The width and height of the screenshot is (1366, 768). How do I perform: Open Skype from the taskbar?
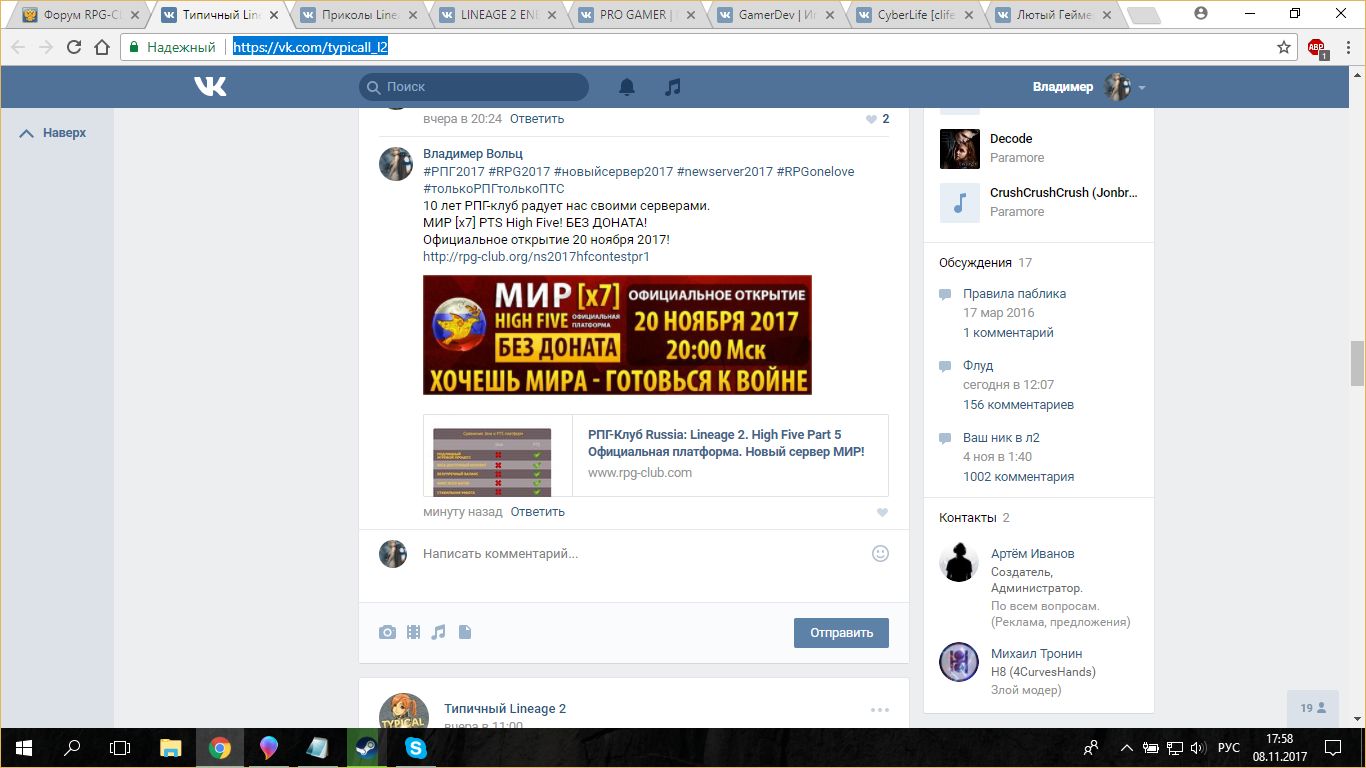(415, 748)
